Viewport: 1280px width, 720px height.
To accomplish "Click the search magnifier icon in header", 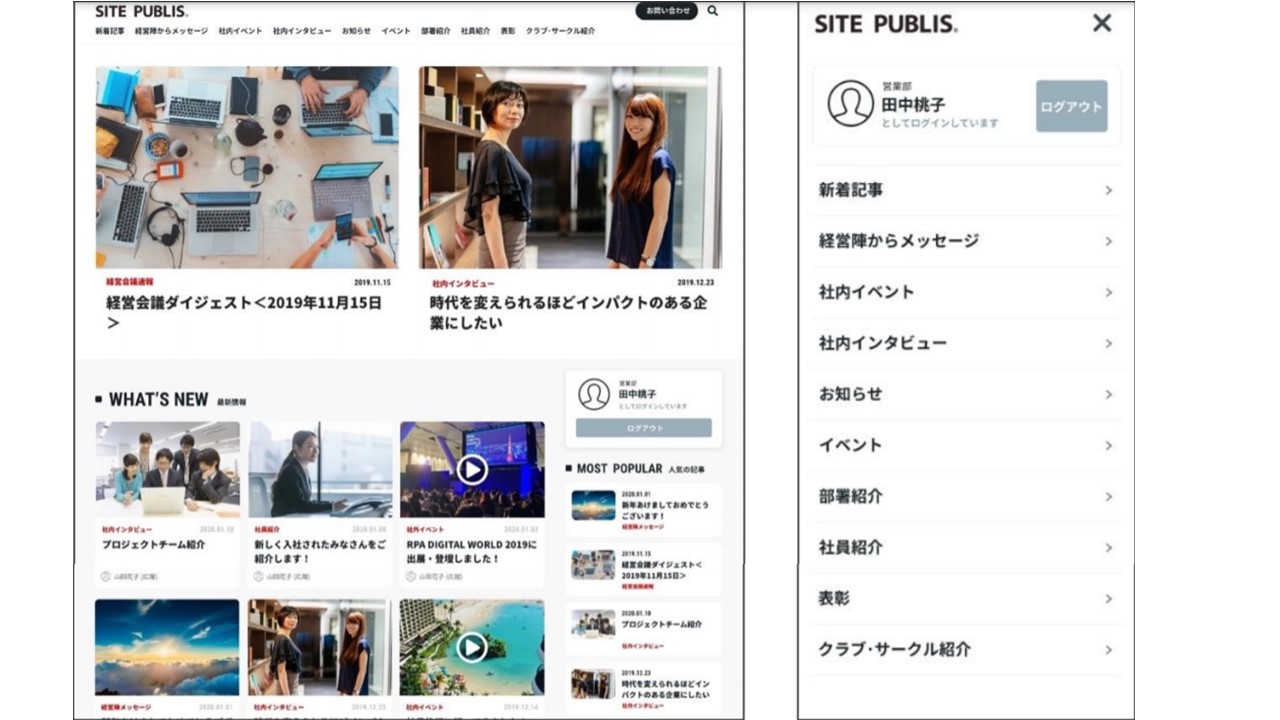I will (x=713, y=11).
